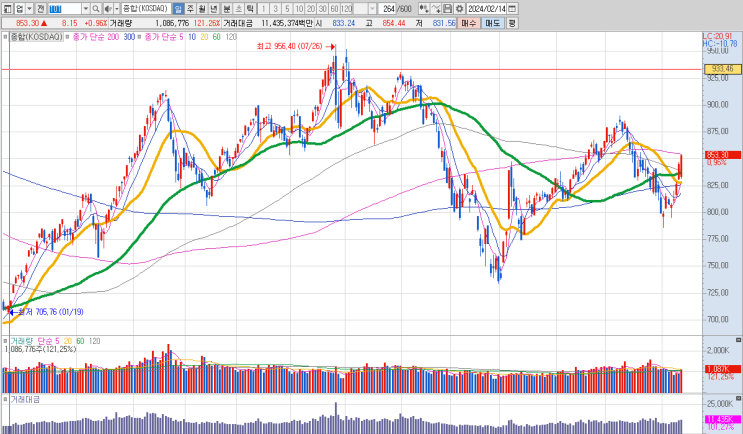The height and width of the screenshot is (434, 743).
Task: Click the current price 853.30 in quote bar
Action: 27,23
